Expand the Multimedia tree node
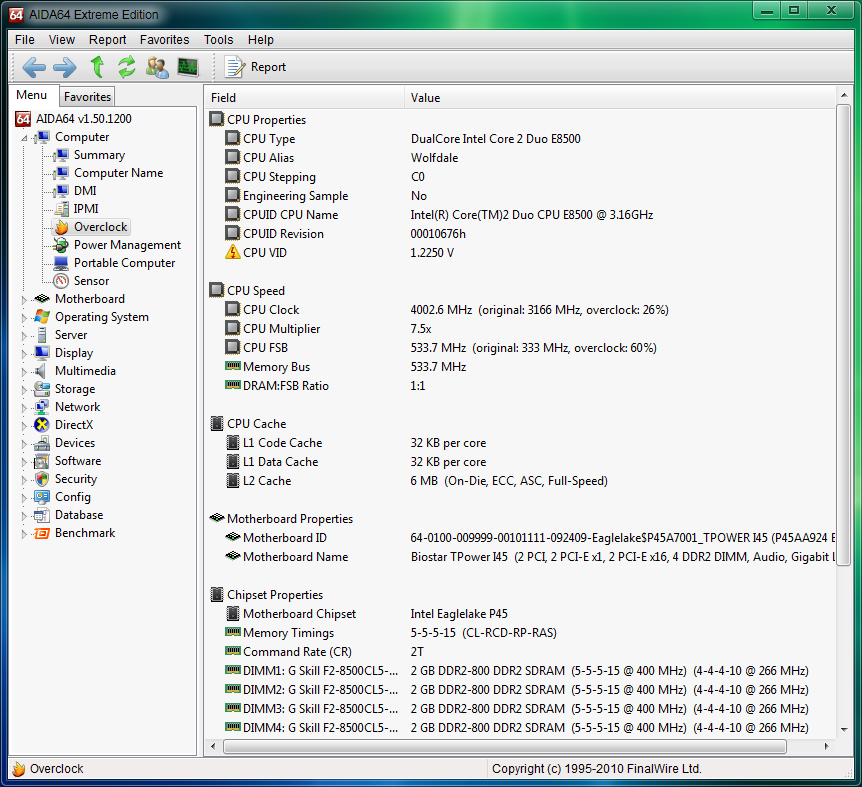Image resolution: width=862 pixels, height=787 pixels. point(24,372)
